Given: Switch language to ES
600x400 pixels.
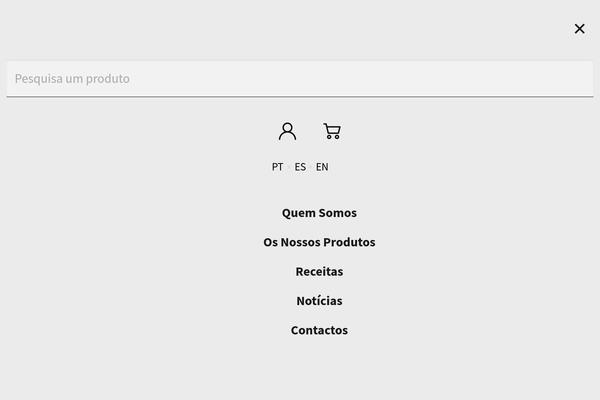Looking at the screenshot, I should pyautogui.click(x=300, y=167).
